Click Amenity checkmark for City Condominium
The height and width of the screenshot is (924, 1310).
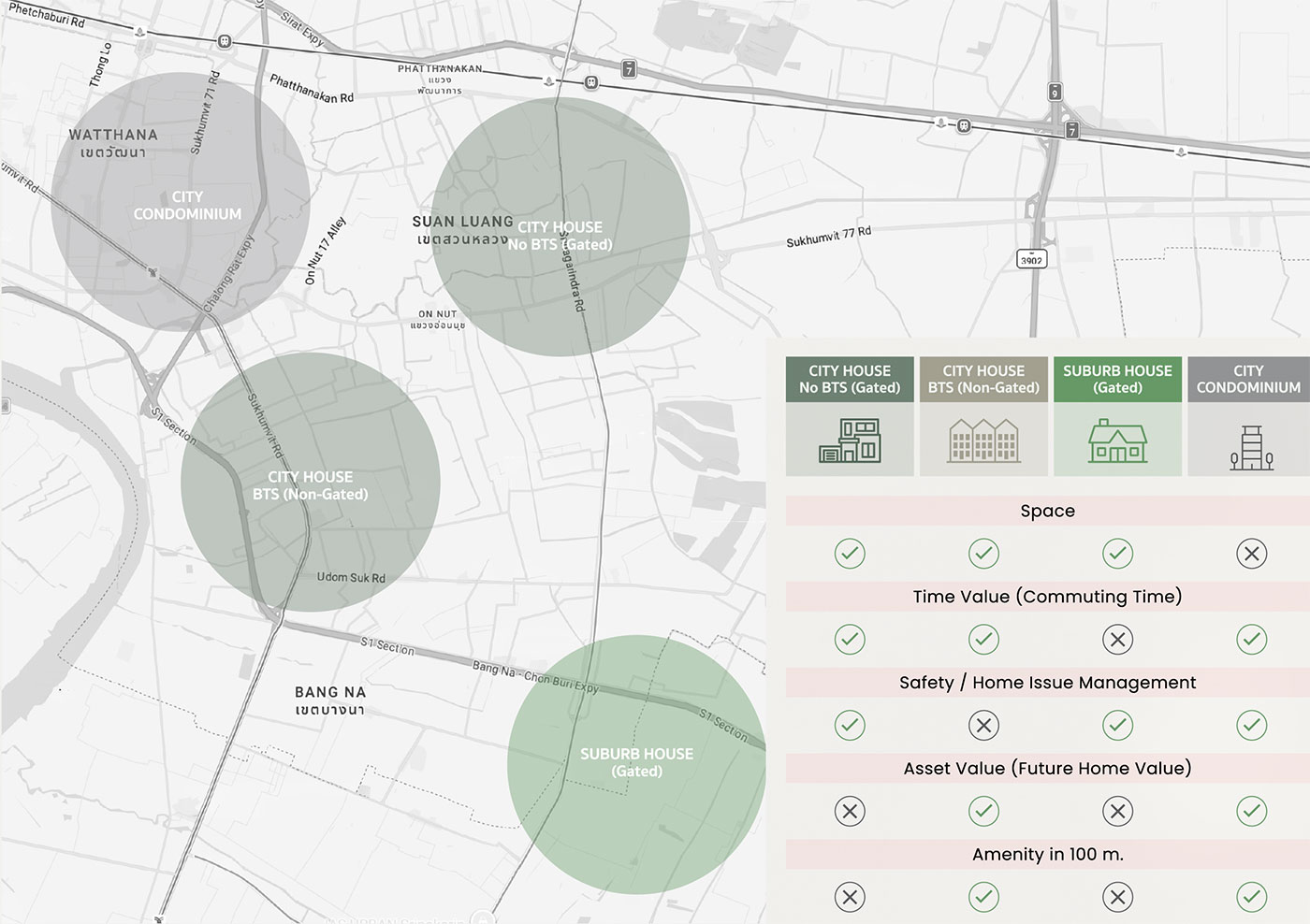coord(1251,898)
